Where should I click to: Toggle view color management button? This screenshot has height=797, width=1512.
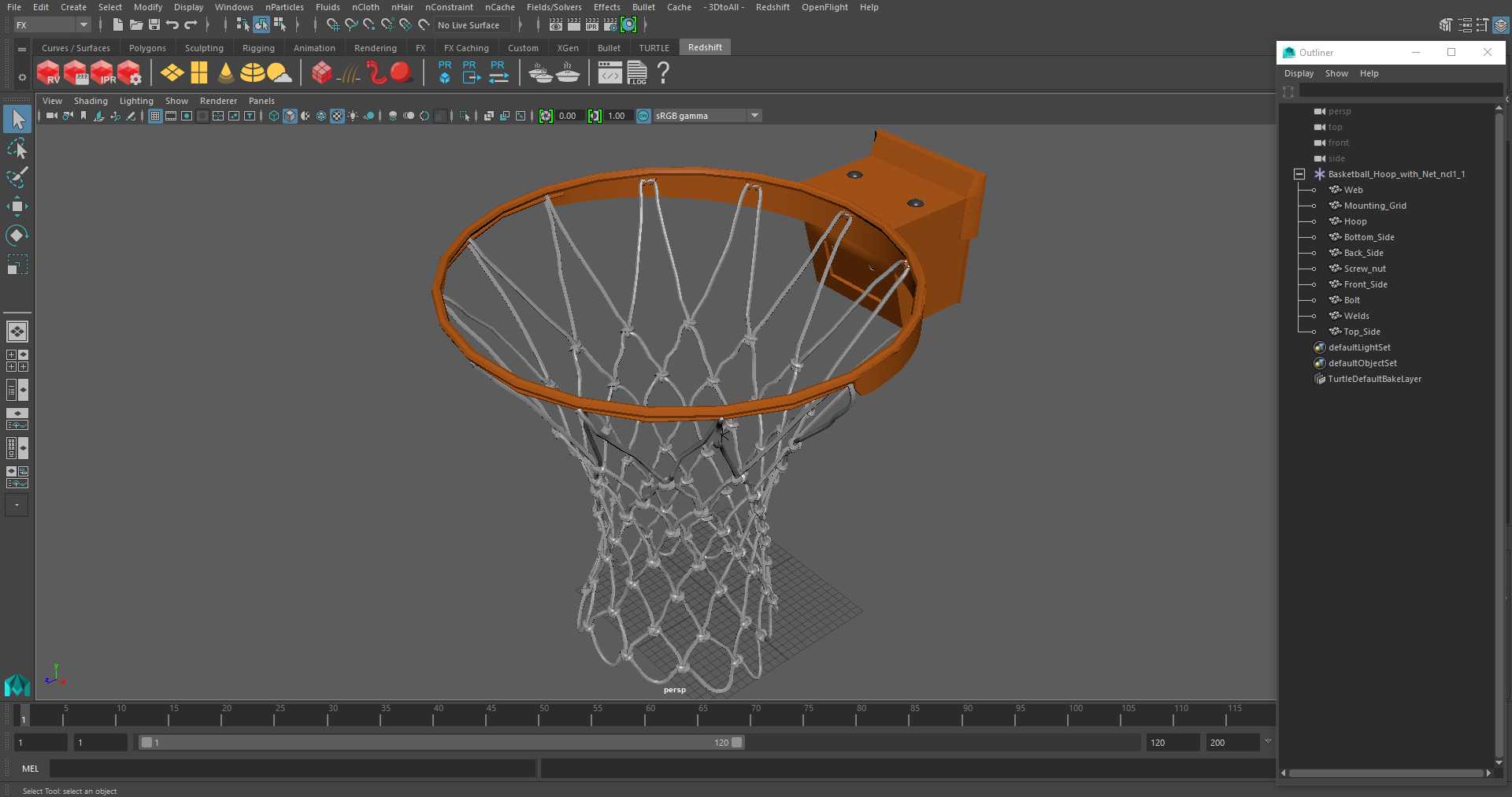point(643,116)
